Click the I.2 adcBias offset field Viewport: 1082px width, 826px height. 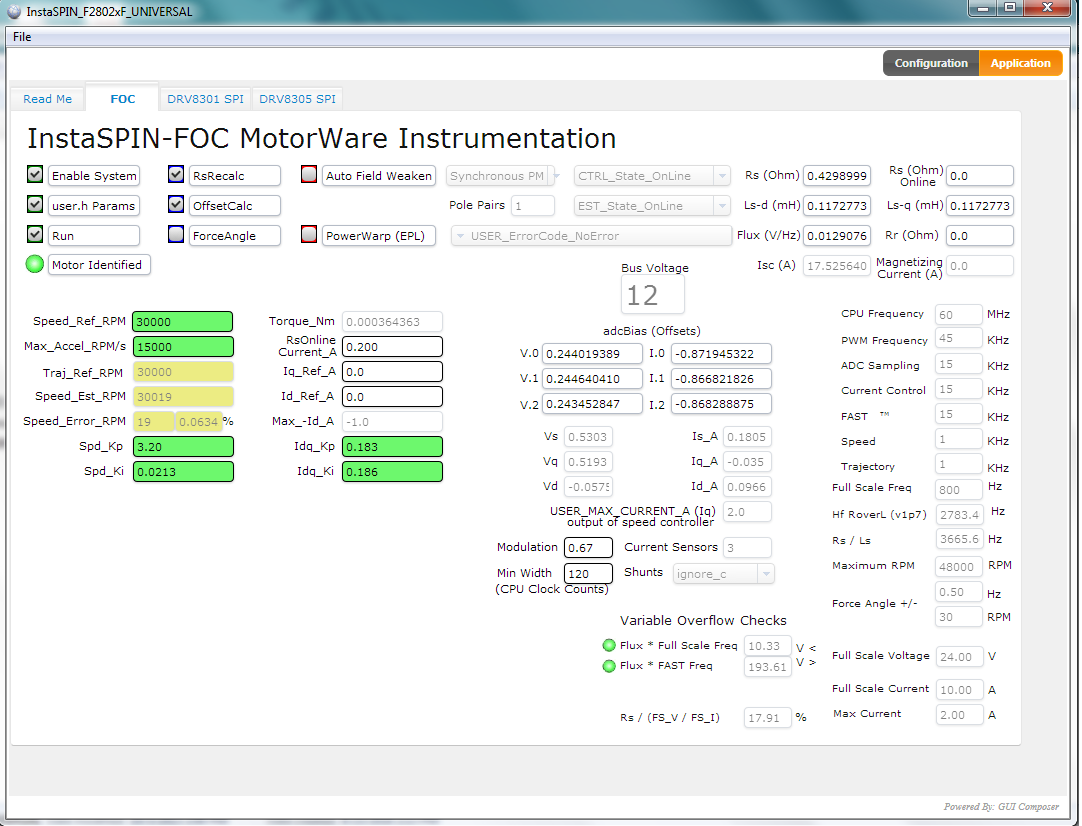(721, 404)
